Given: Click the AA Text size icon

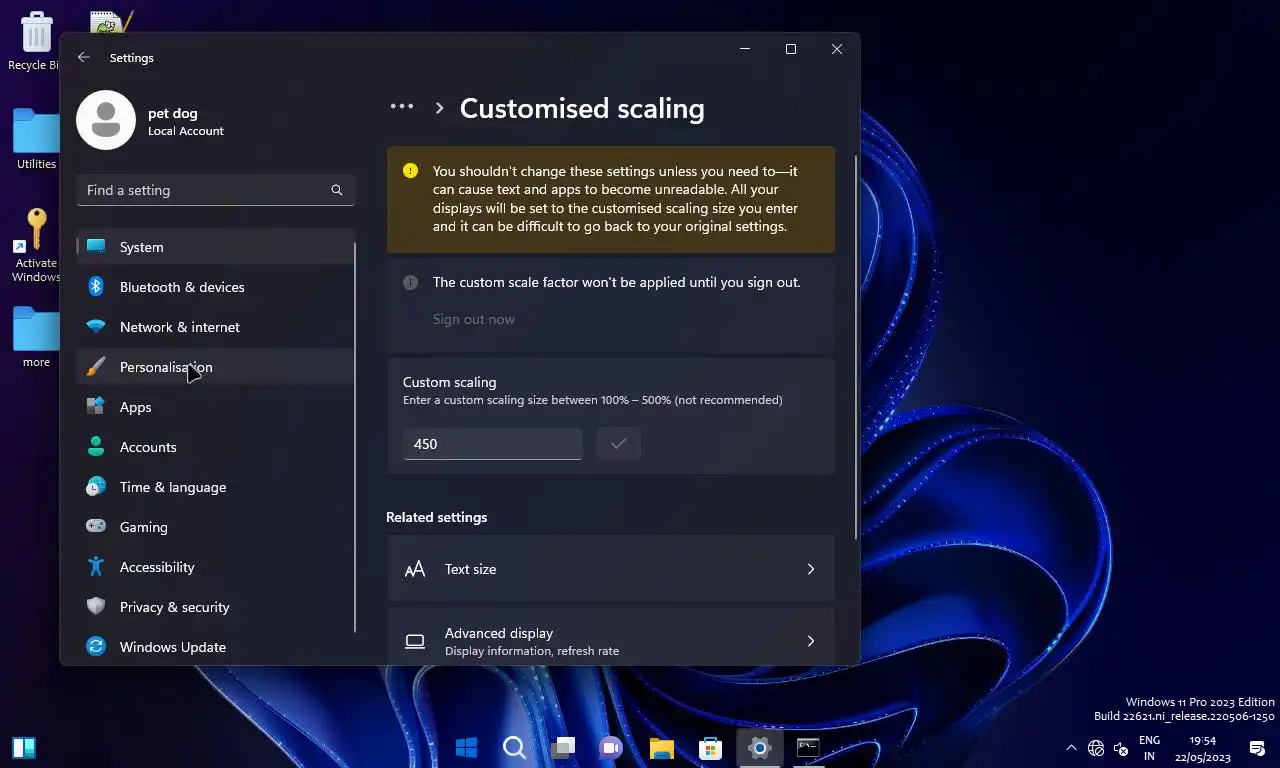Looking at the screenshot, I should click(x=415, y=569).
